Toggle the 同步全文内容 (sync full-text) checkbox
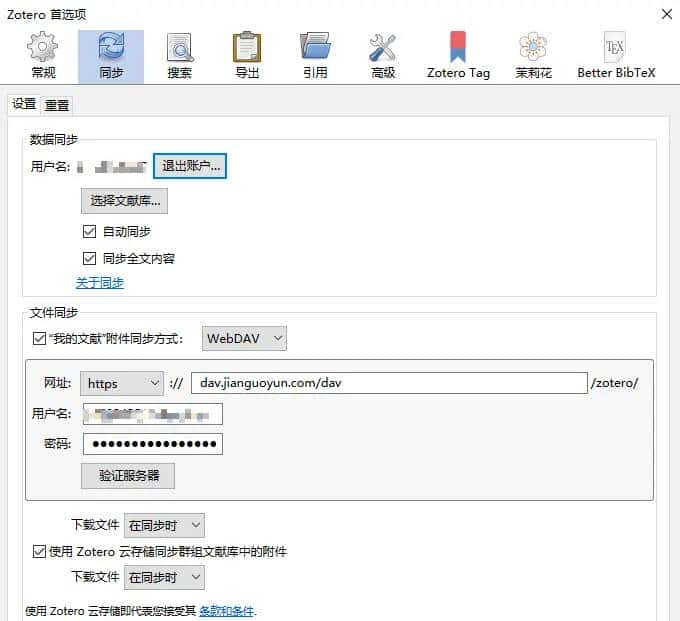 89,258
